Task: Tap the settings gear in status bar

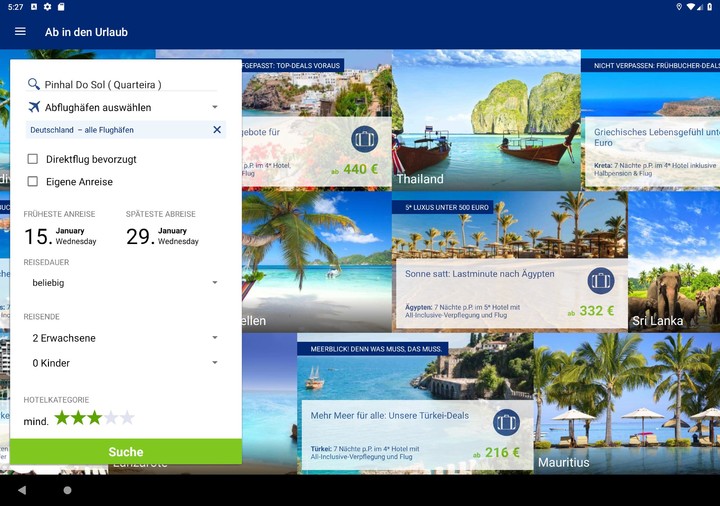Action: coord(48,7)
